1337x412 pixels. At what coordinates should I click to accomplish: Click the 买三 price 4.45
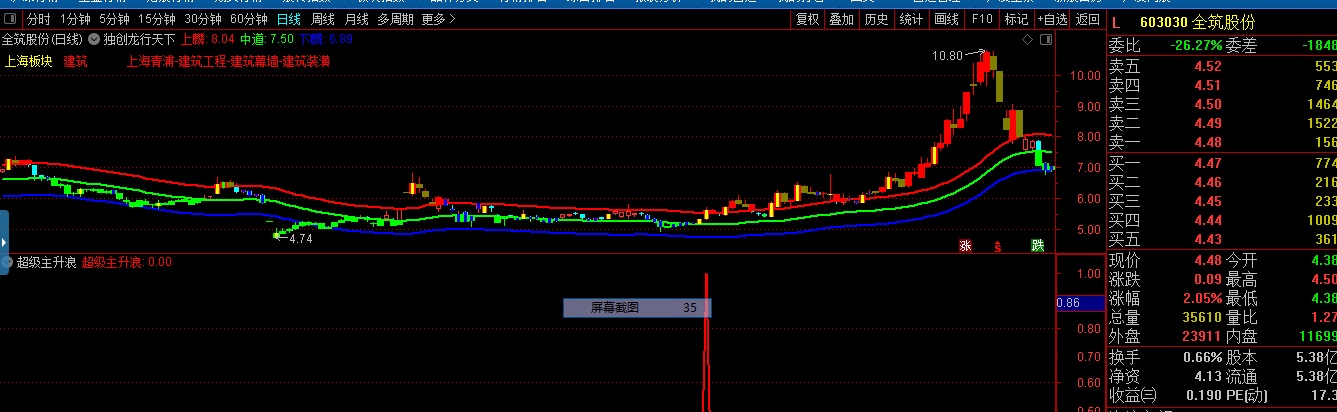point(1208,201)
